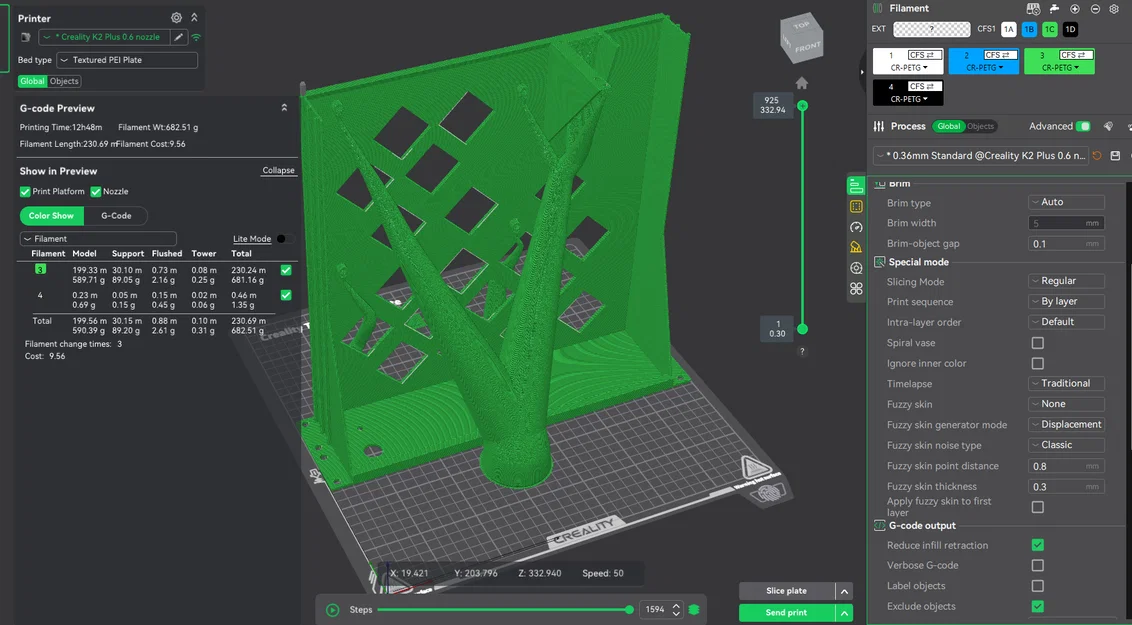Edit the Creality K2 Plus printer preset
The width and height of the screenshot is (1132, 625).
tap(179, 37)
